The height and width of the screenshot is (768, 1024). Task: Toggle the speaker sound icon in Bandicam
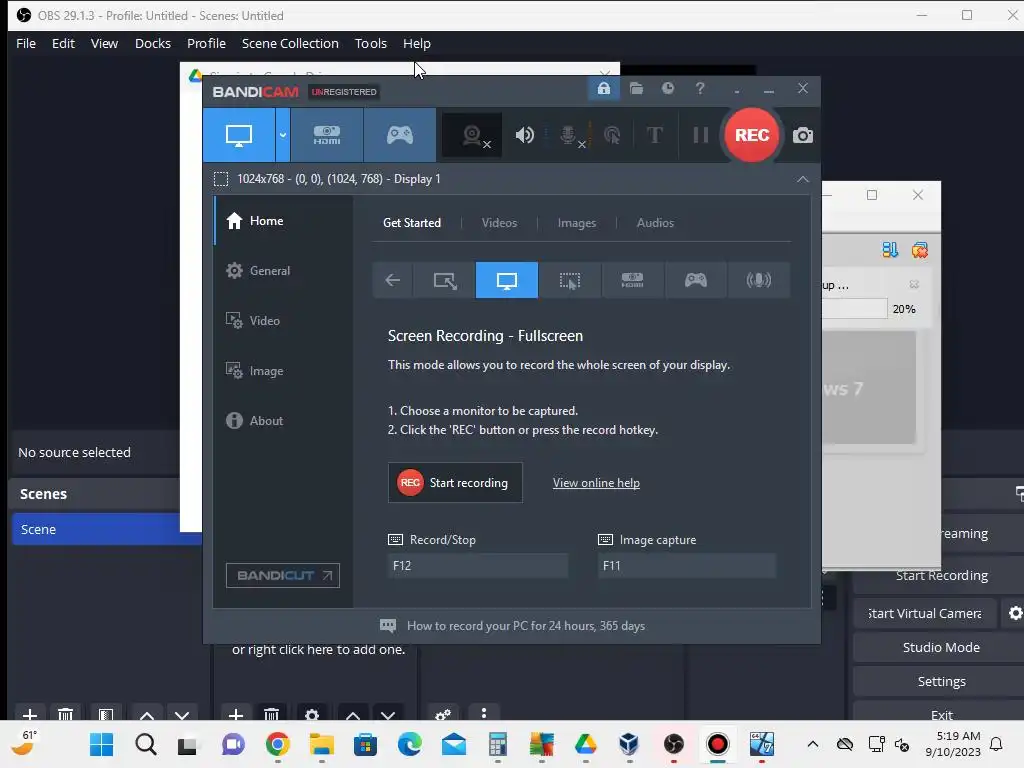pyautogui.click(x=524, y=135)
